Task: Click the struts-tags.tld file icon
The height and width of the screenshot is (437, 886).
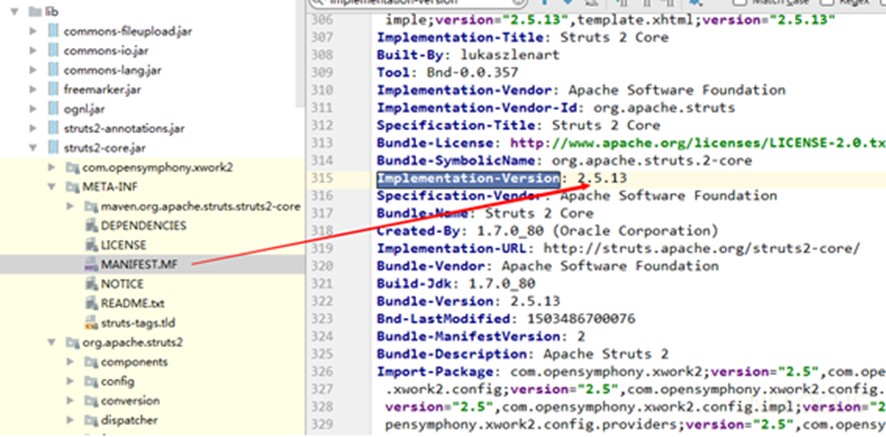Action: click(90, 323)
